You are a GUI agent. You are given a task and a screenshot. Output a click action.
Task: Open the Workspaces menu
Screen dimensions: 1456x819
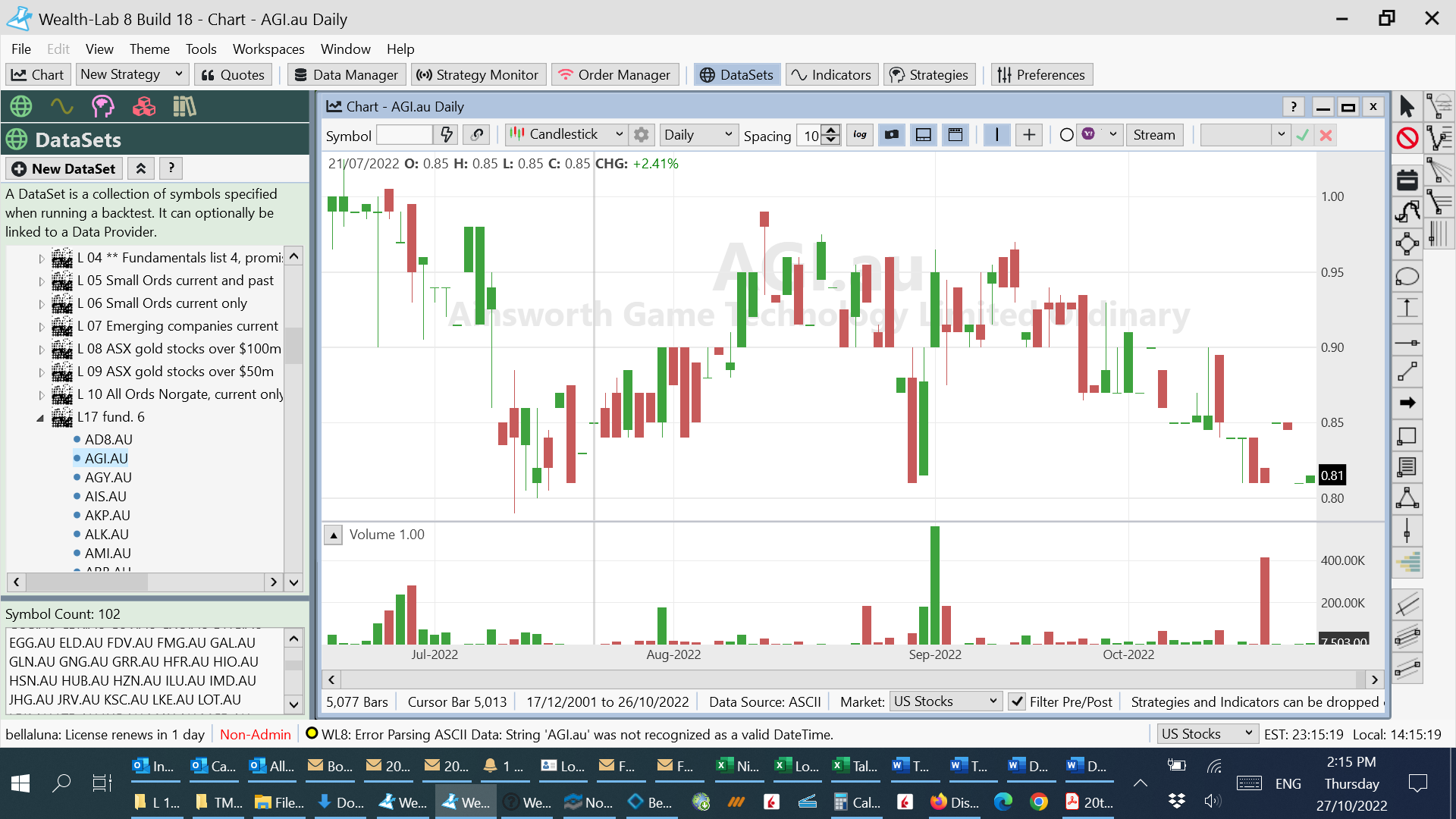pyautogui.click(x=268, y=49)
